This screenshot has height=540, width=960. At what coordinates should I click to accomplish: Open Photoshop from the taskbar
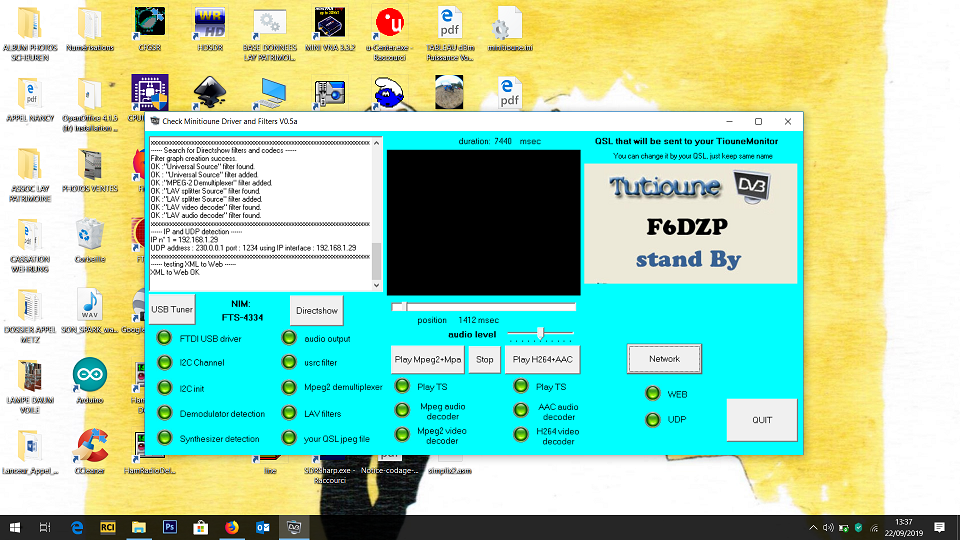click(x=170, y=527)
